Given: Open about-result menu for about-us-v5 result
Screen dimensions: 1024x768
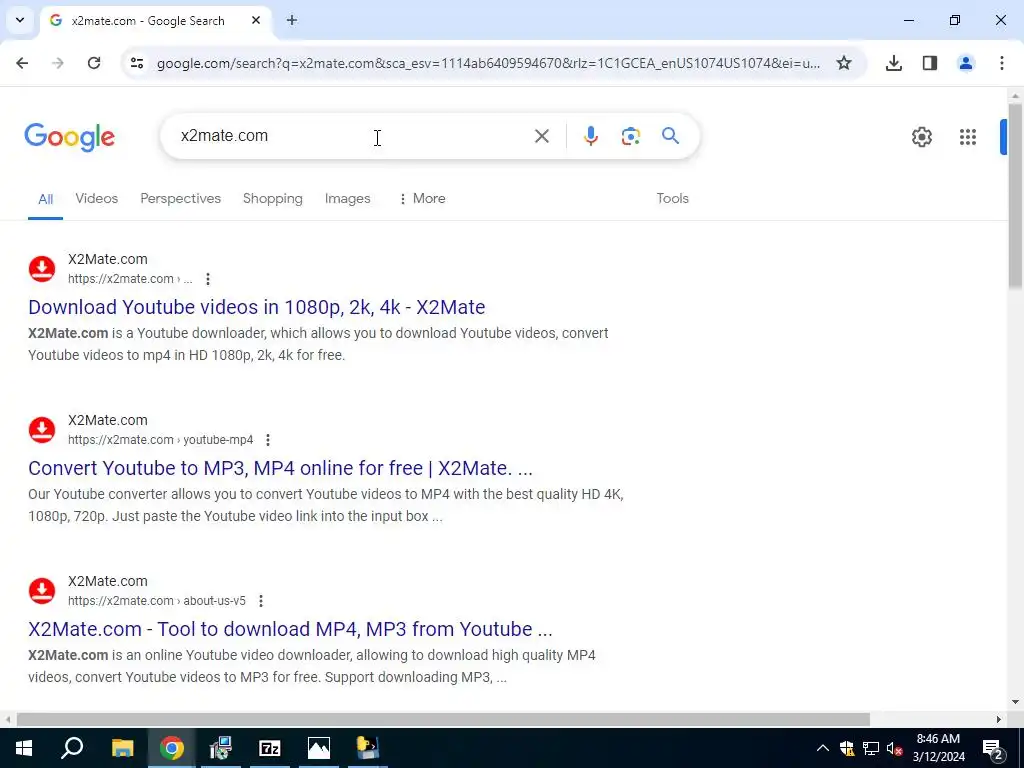Looking at the screenshot, I should (x=261, y=601).
